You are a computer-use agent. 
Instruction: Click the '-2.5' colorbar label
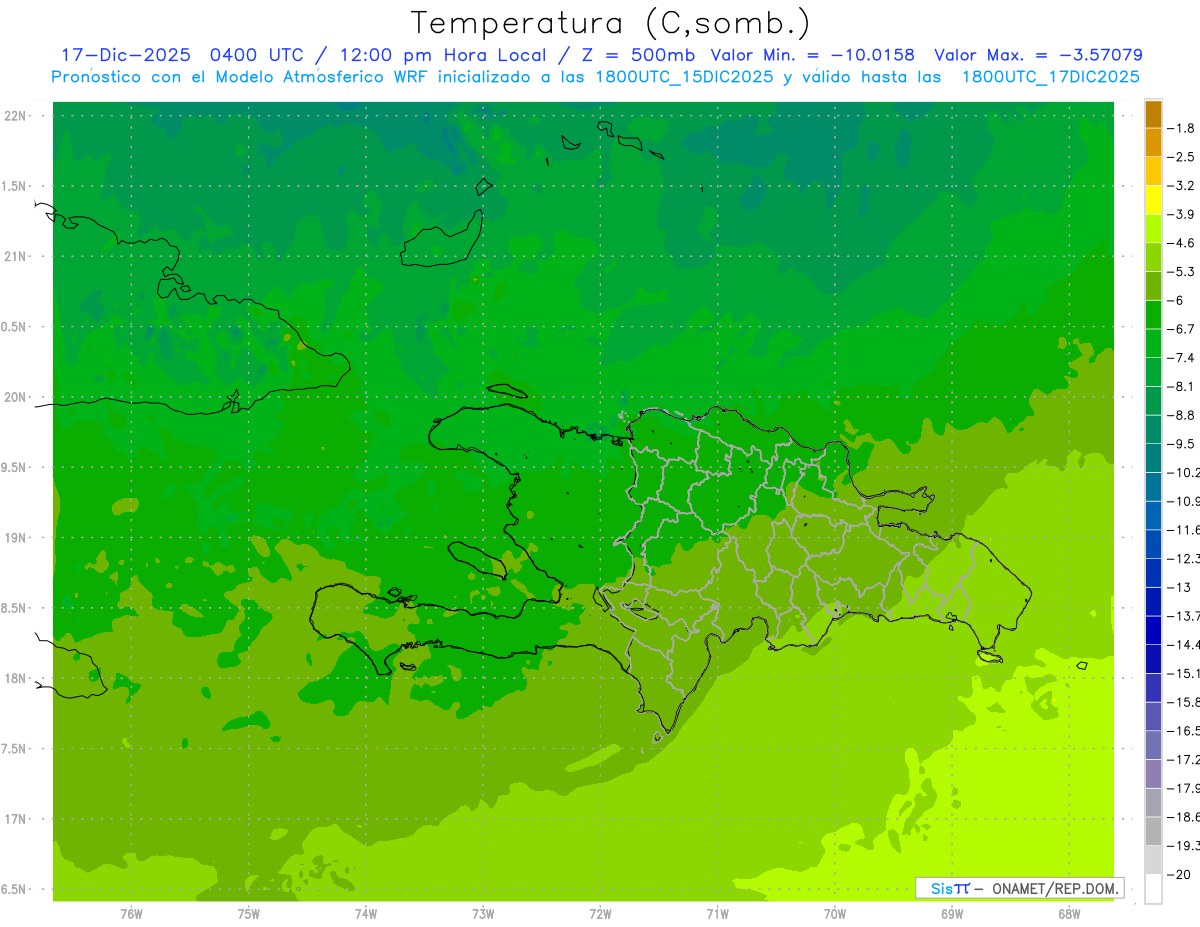pyautogui.click(x=1181, y=157)
